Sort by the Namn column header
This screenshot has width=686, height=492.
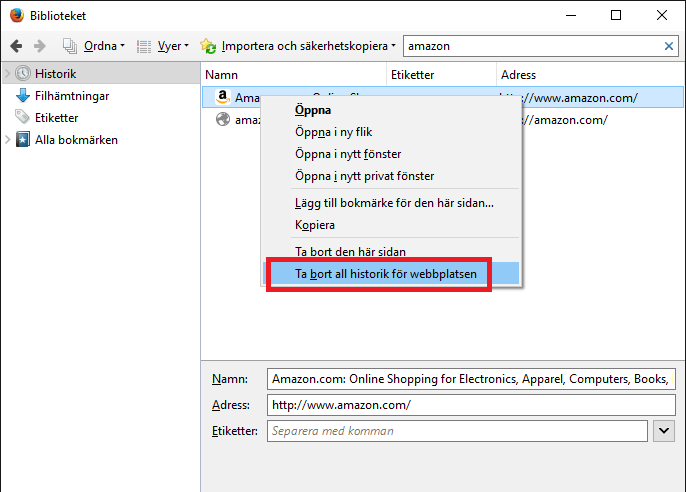(294, 75)
